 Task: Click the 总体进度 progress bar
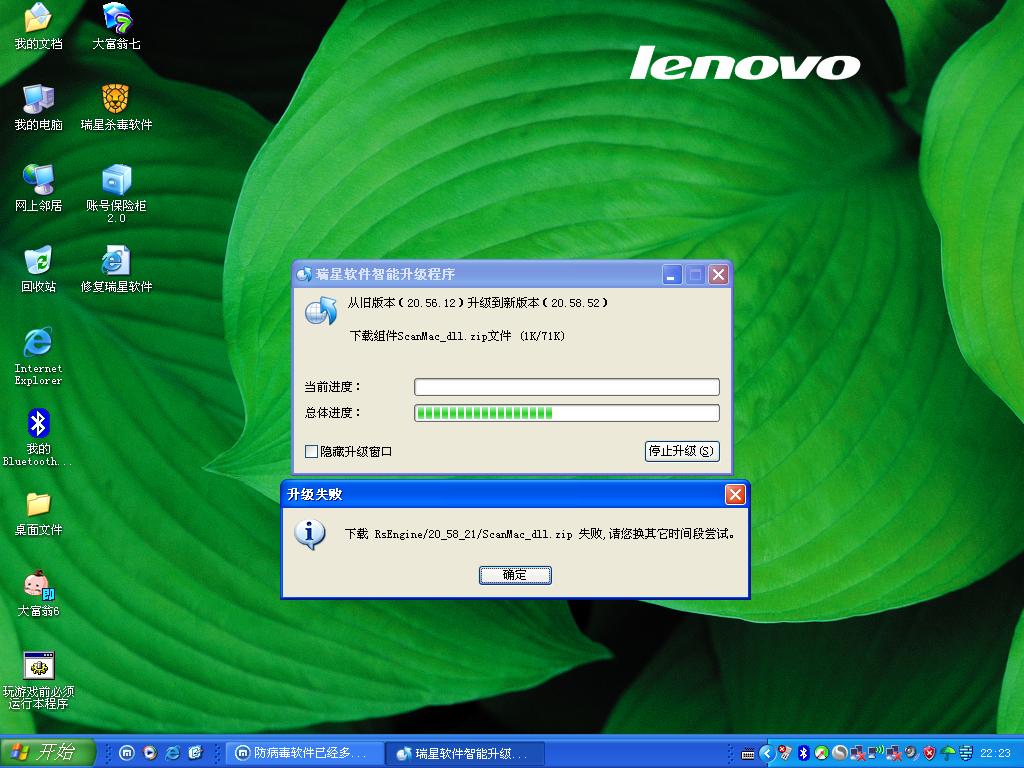(566, 413)
